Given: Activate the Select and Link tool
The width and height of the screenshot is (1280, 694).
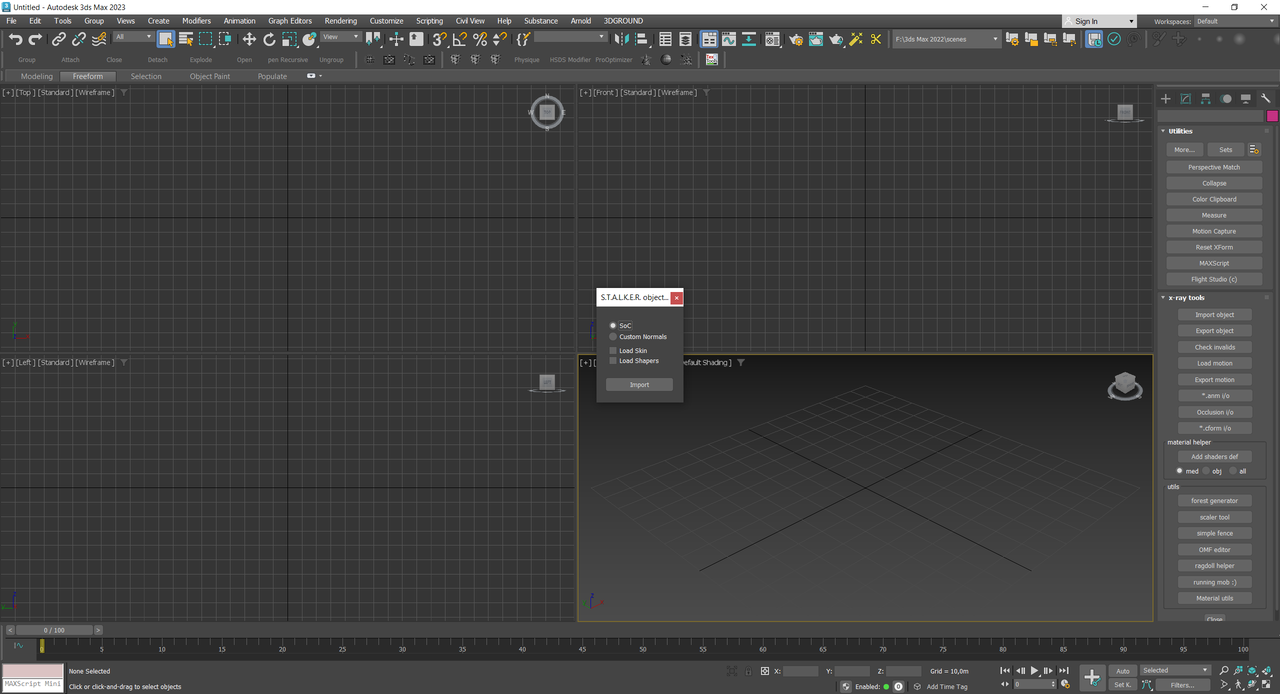Looking at the screenshot, I should 59,39.
